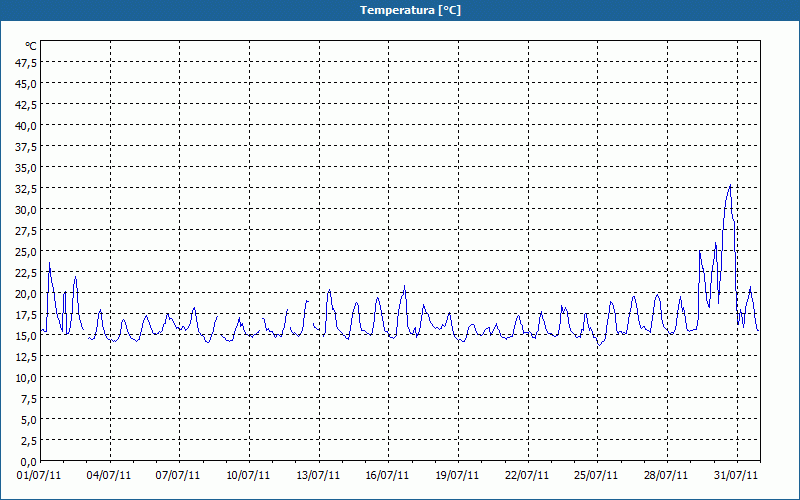
Task: Select the 40,0 y-axis label
Action: (26, 126)
